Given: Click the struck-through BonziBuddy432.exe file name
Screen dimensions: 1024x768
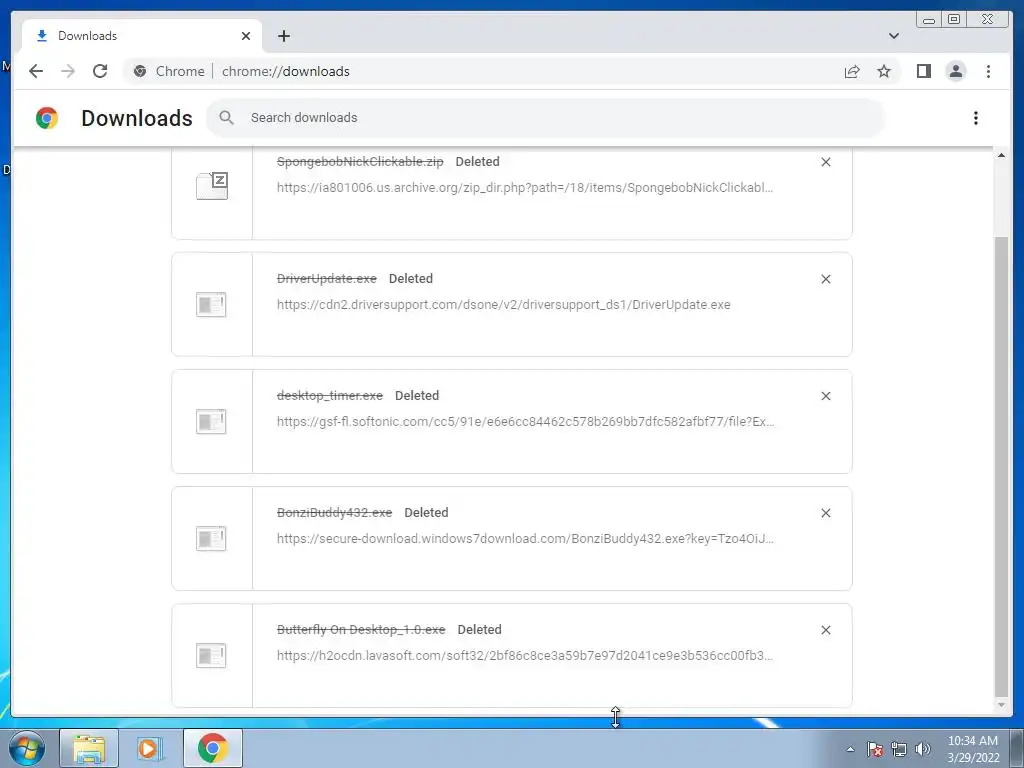Looking at the screenshot, I should click(334, 513).
